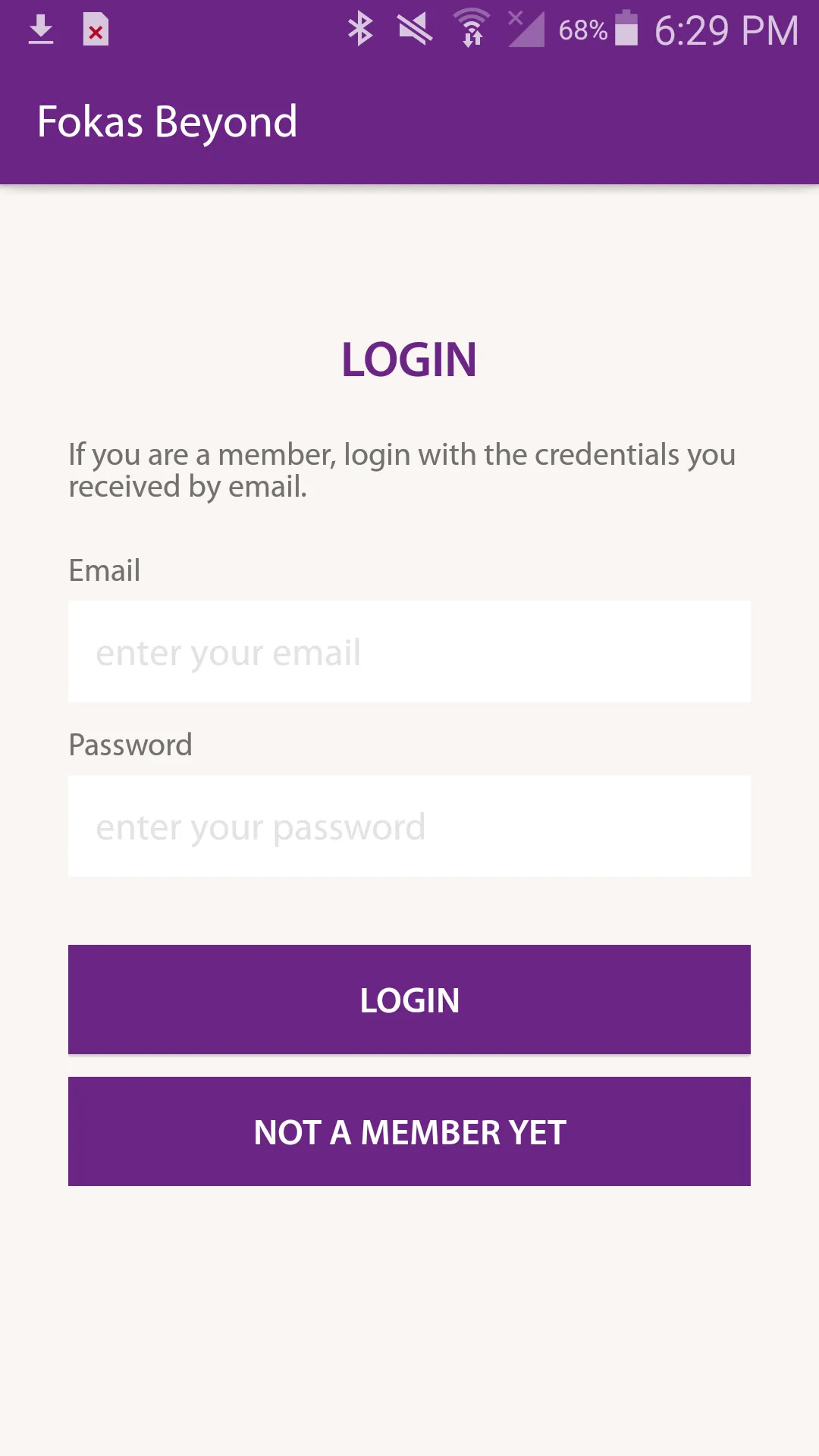Tap the Fokas Beyond app title
The image size is (819, 1456).
click(x=167, y=122)
